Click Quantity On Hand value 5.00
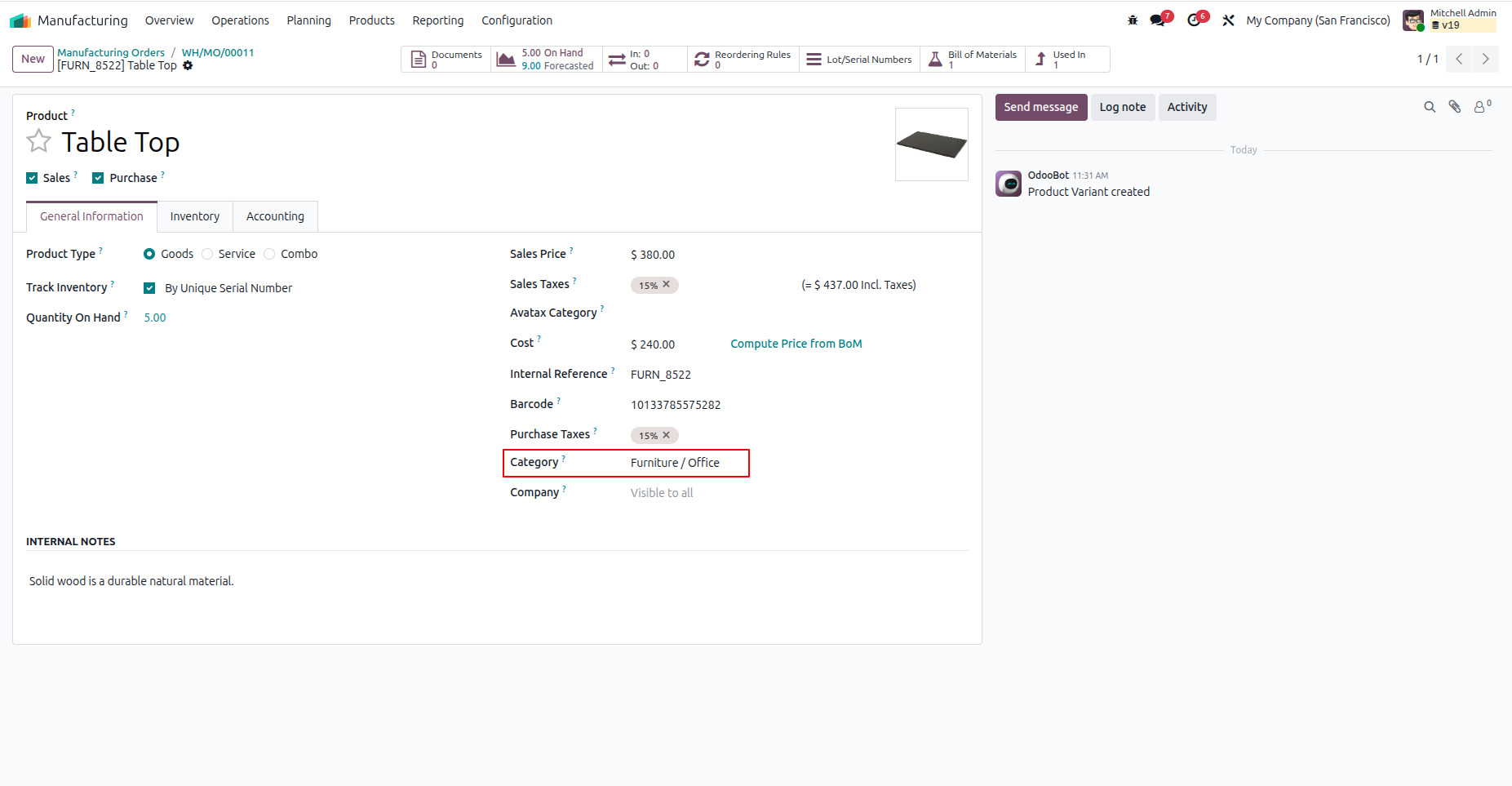Image resolution: width=1512 pixels, height=786 pixels. [x=155, y=318]
